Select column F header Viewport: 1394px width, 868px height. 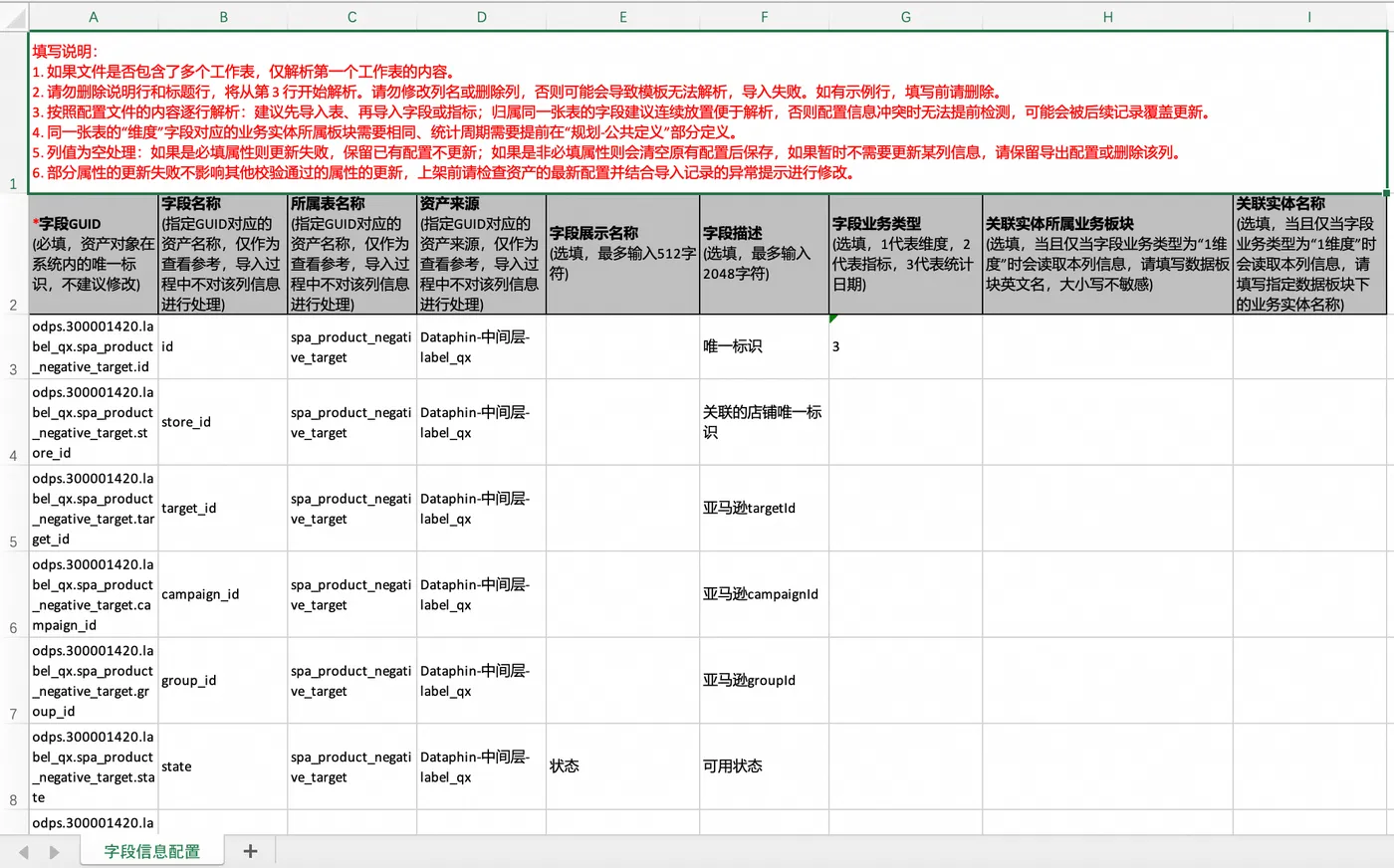(x=765, y=17)
